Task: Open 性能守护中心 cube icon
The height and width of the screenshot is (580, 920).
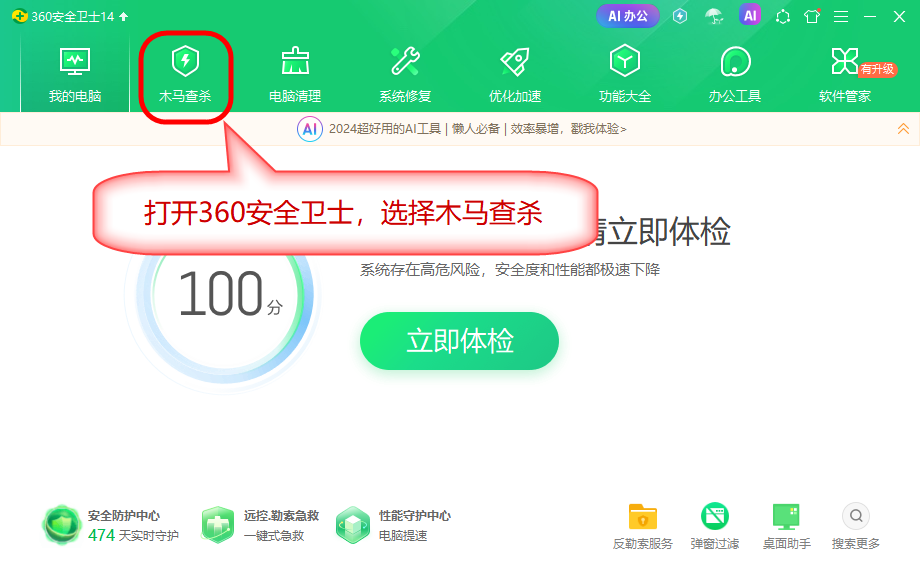Action: coord(353,524)
